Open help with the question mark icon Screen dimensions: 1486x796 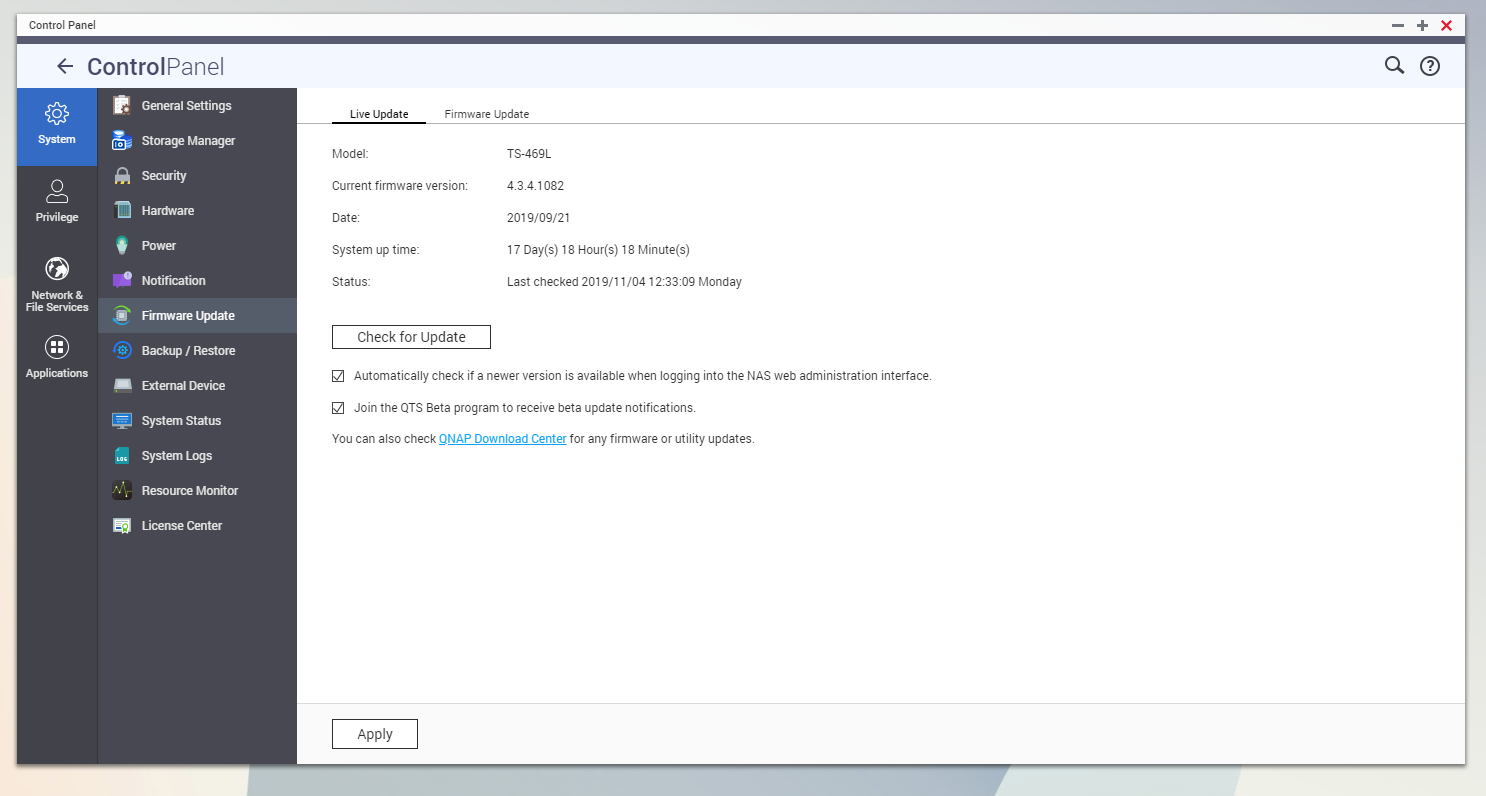1430,66
